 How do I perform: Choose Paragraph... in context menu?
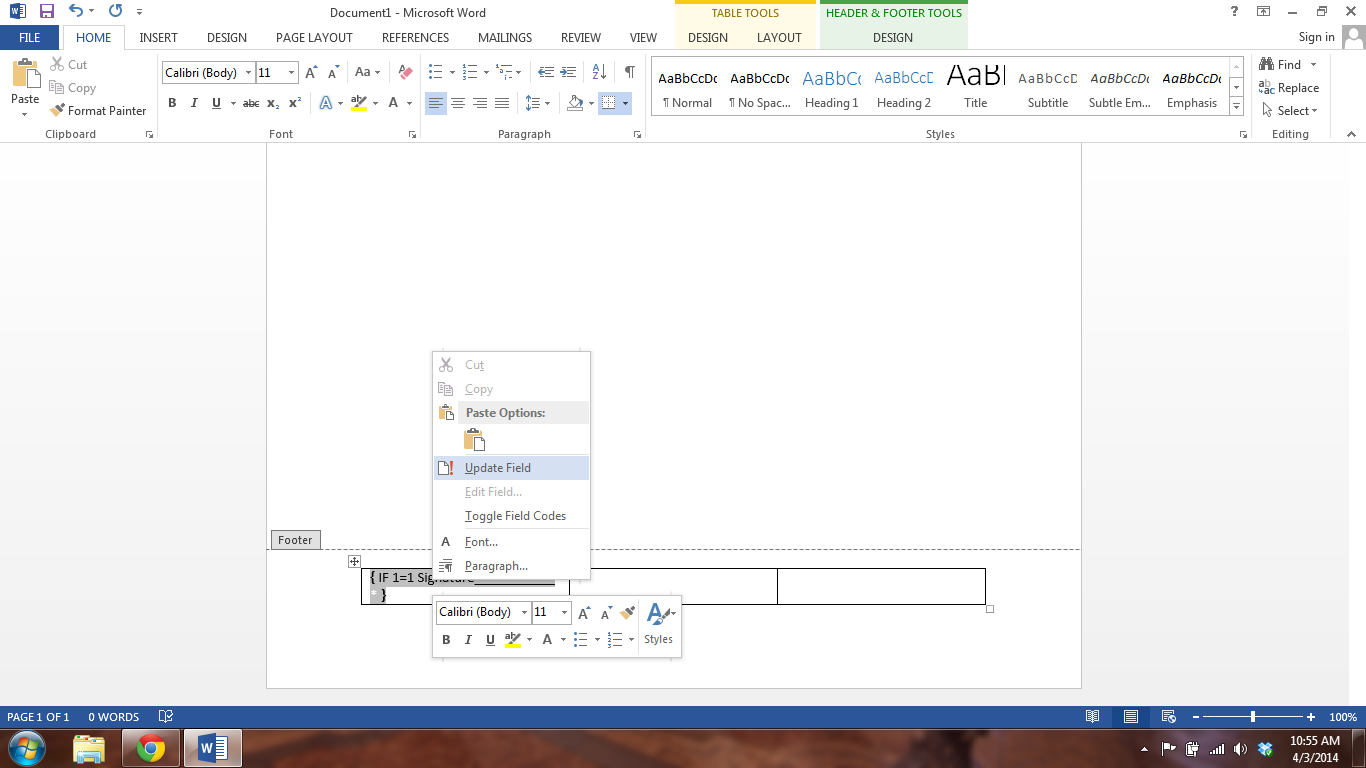point(511,566)
